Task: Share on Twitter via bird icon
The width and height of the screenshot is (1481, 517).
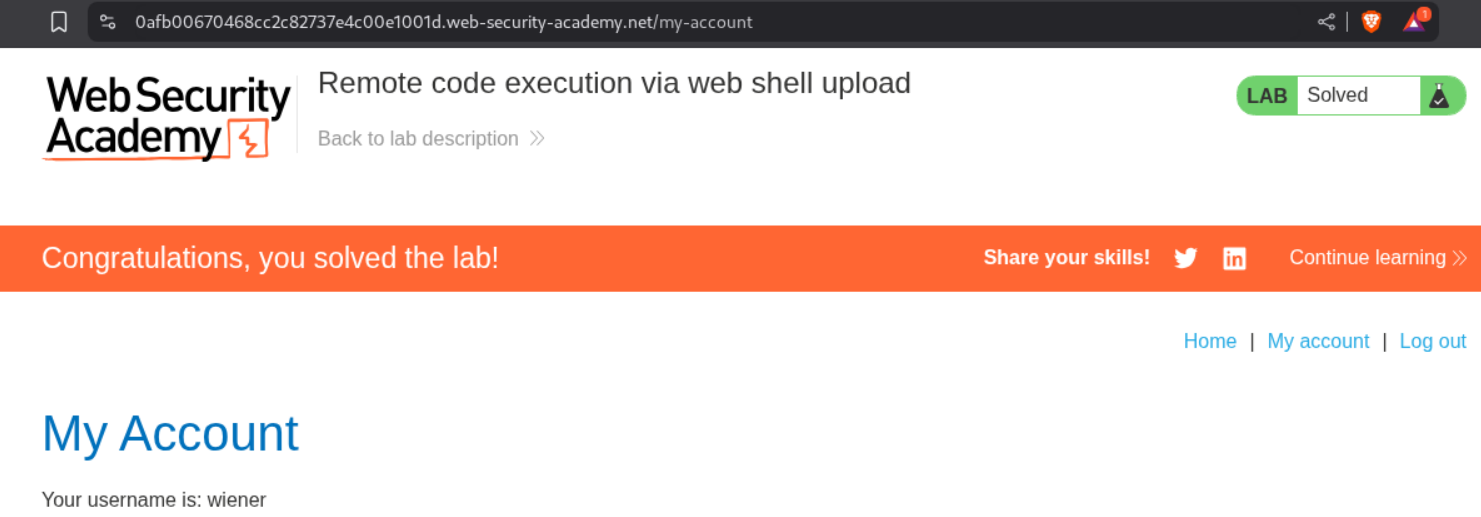Action: (1186, 258)
